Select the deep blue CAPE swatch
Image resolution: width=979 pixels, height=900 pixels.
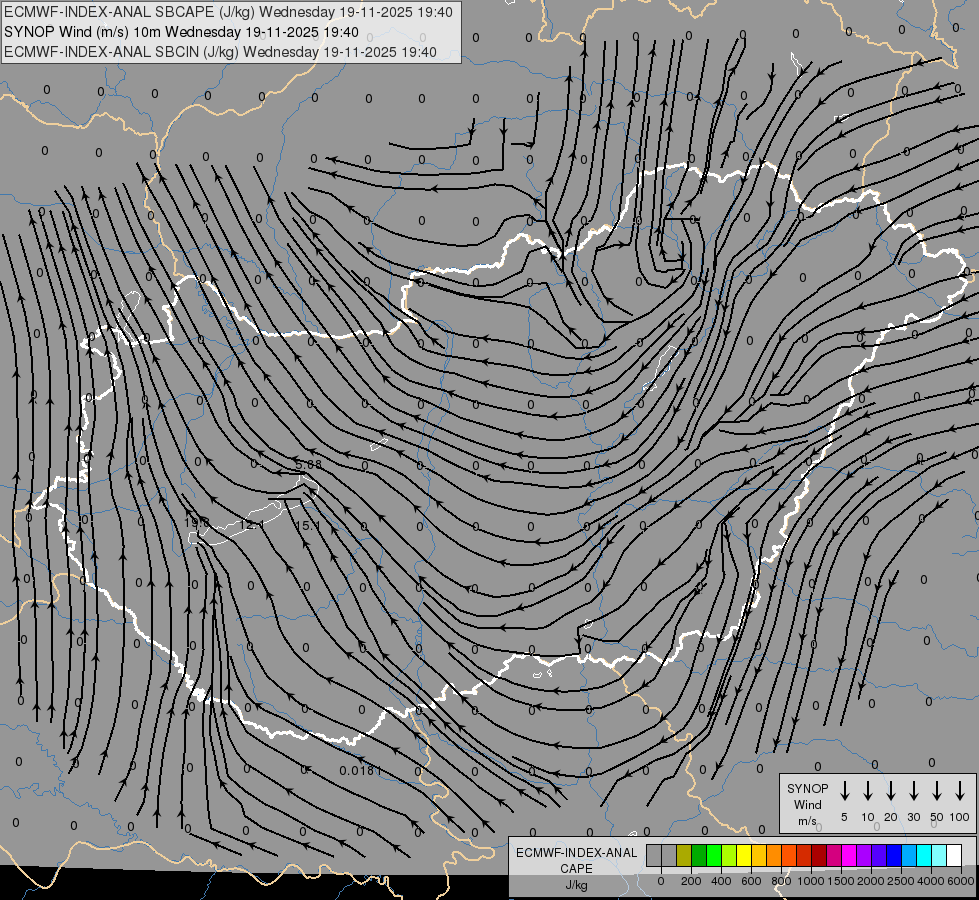click(x=895, y=855)
